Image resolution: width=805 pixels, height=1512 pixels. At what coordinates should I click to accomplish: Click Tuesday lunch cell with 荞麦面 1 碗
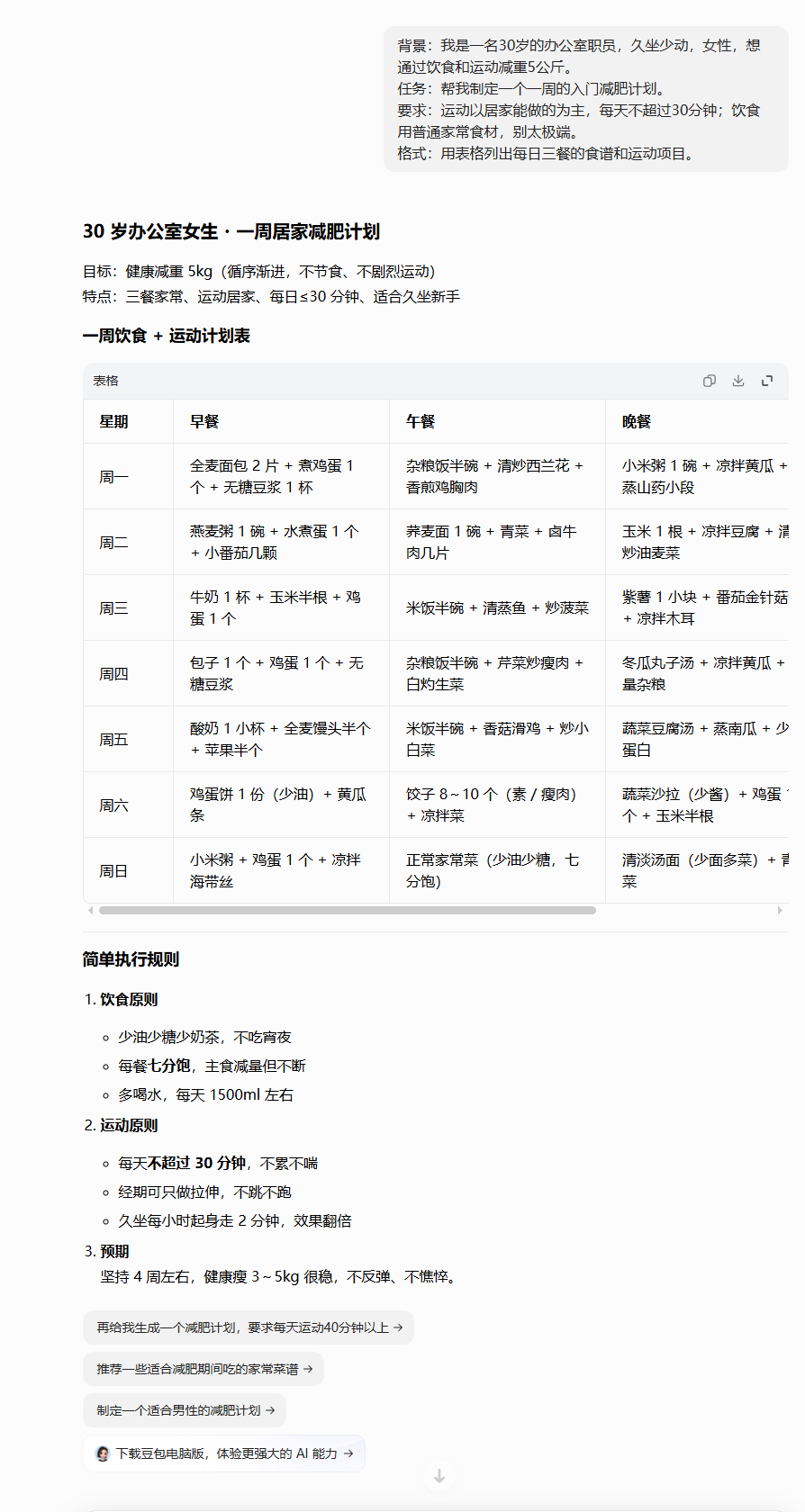(497, 542)
